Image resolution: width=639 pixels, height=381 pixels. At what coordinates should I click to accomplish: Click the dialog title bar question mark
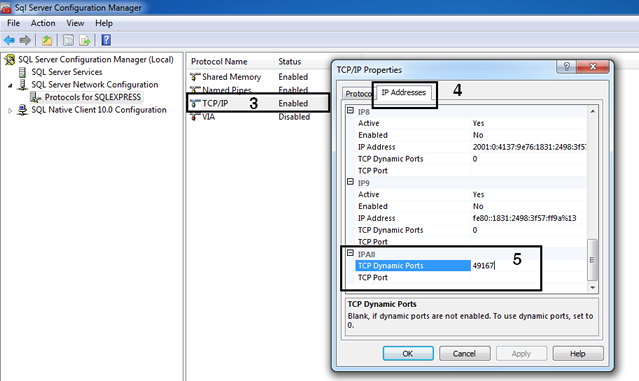pyautogui.click(x=566, y=66)
